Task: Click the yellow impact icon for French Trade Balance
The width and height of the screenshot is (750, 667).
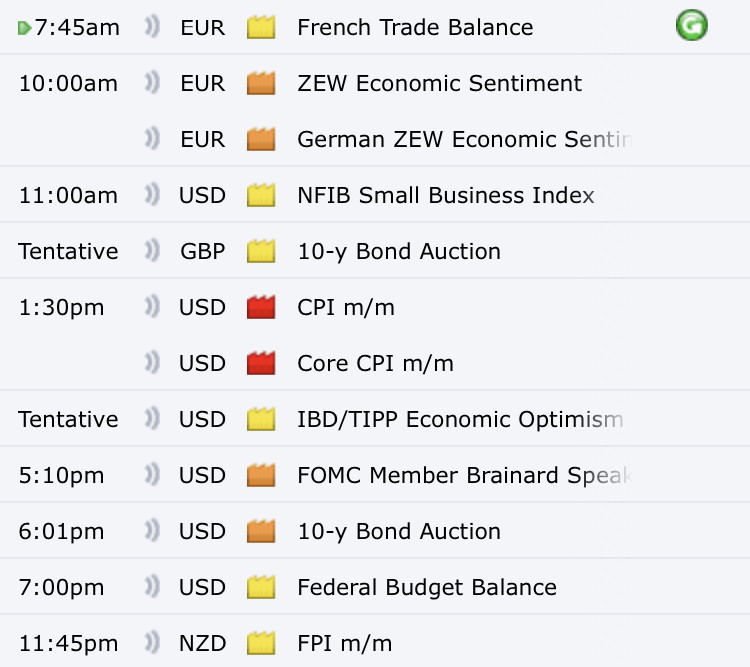Action: pos(261,27)
